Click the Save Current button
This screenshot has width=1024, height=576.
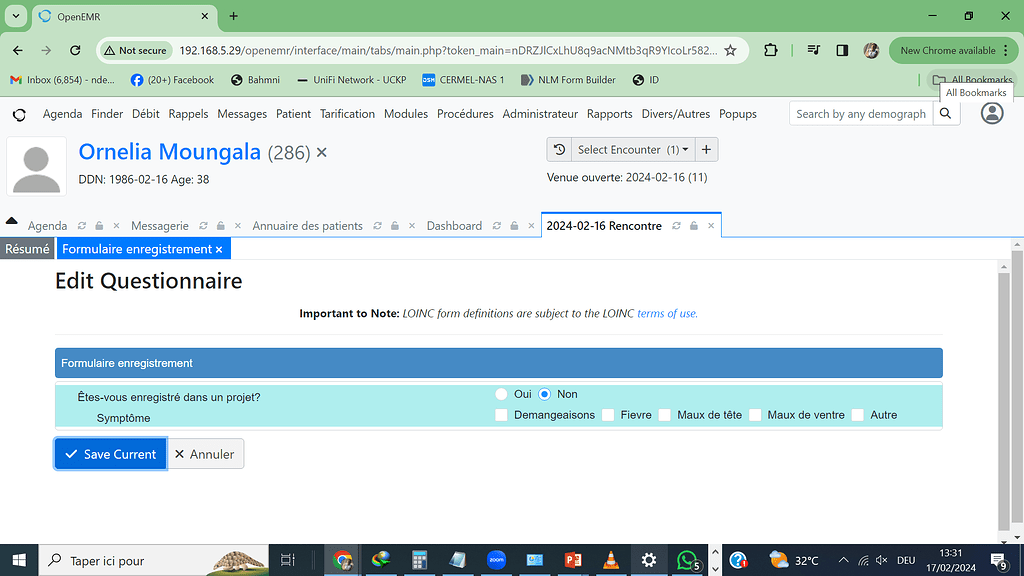click(110, 454)
